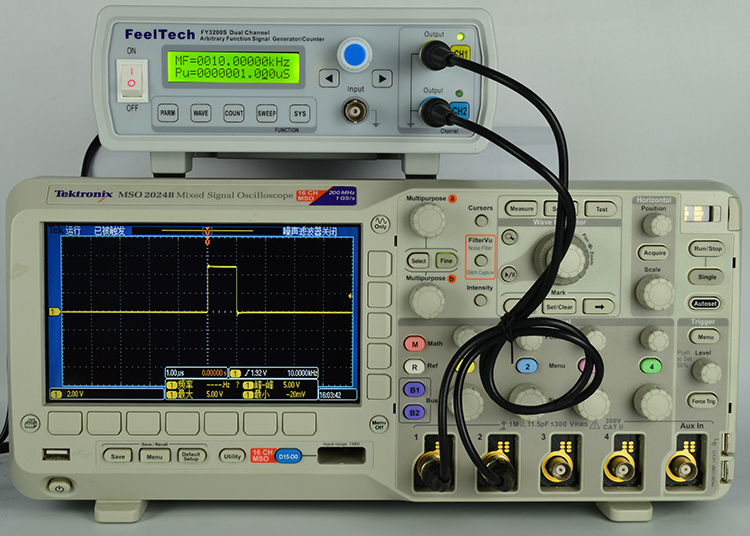Toggle the red M Math button
750x536 pixels.
click(x=414, y=344)
